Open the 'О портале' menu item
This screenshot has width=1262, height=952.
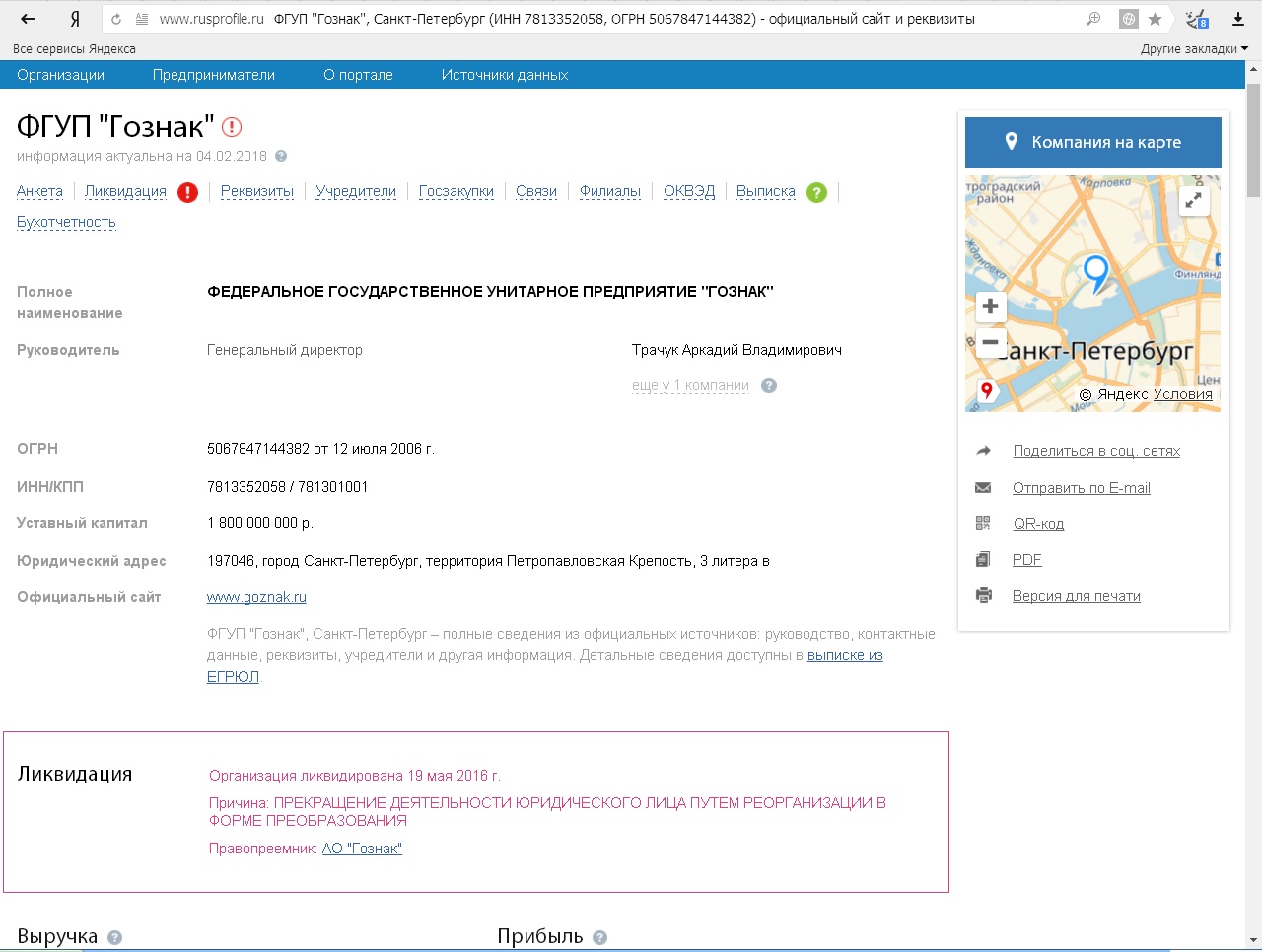[358, 75]
